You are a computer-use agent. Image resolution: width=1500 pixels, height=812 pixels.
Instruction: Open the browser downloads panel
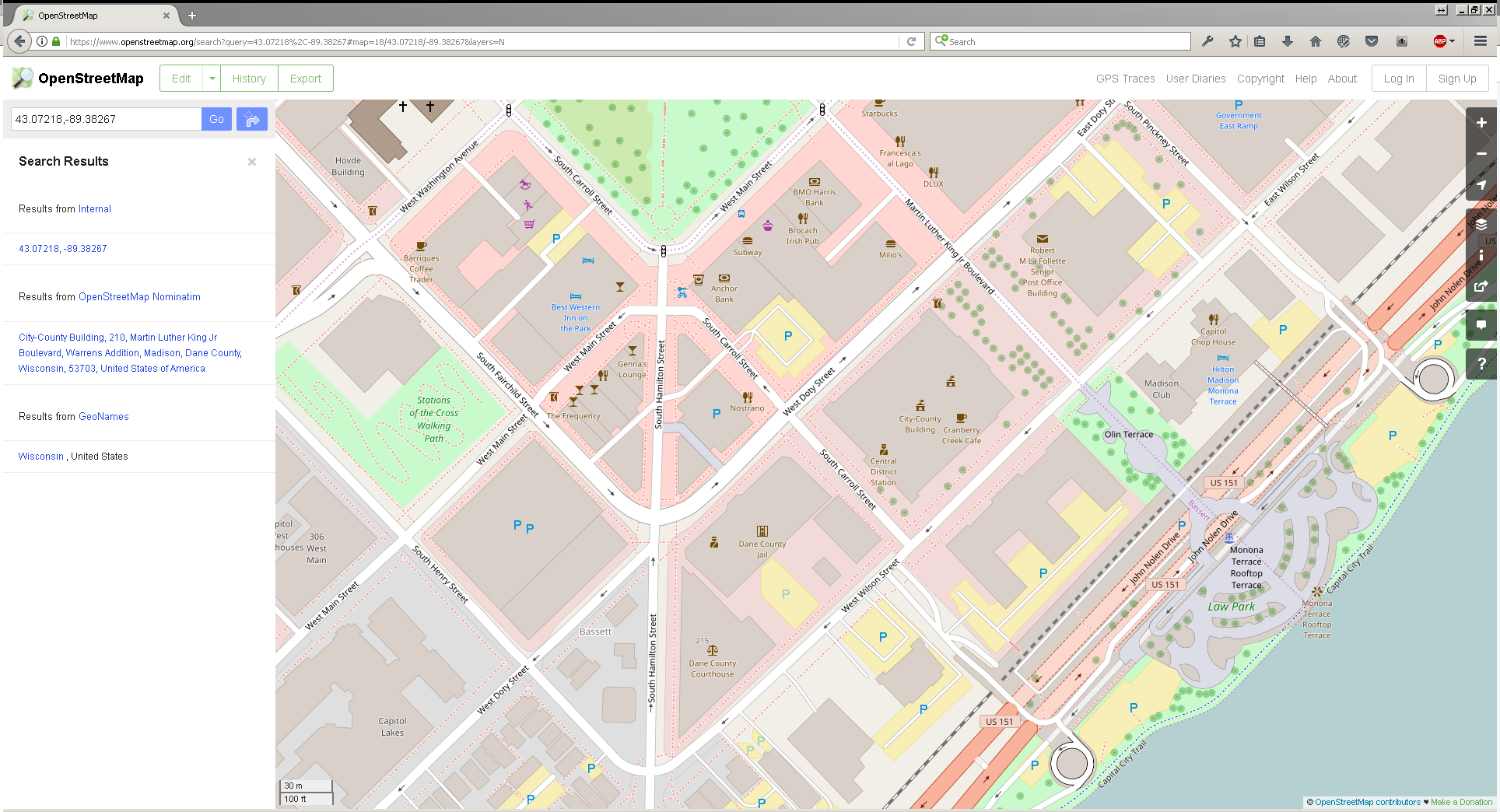[x=1288, y=41]
